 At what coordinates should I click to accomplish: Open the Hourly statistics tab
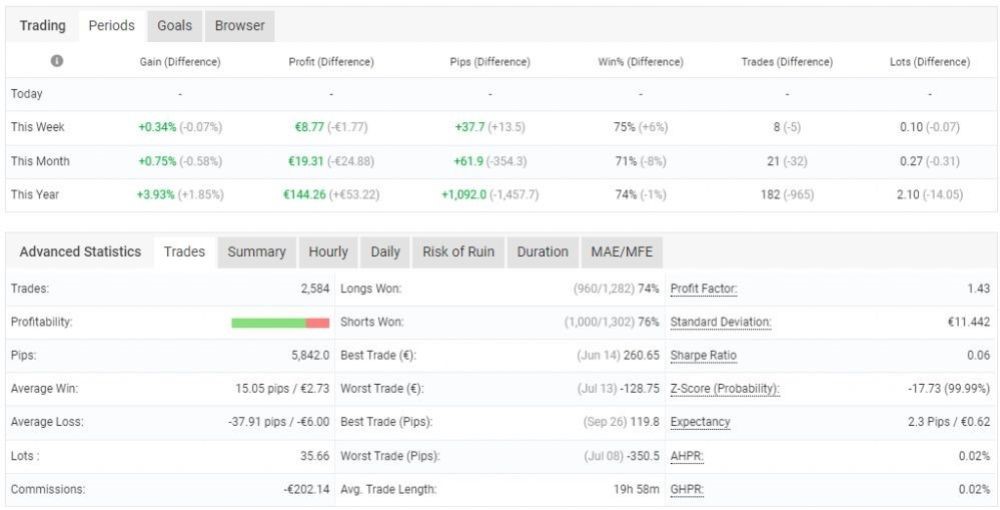[328, 252]
